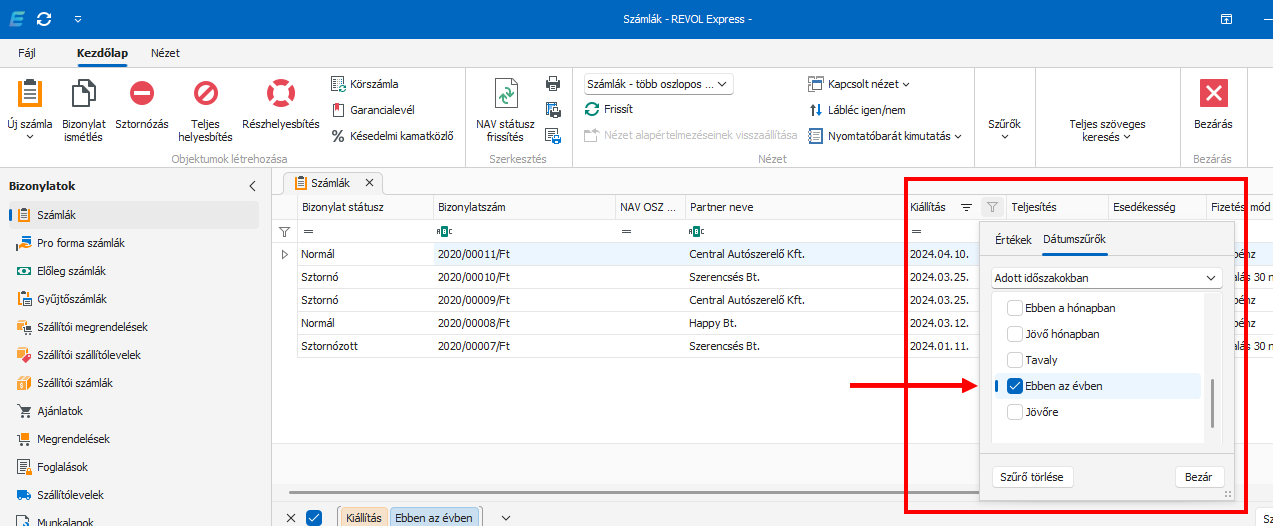Select Pro forma számlák in sidebar
Screen dimensions: 1273x526
(x=81, y=243)
